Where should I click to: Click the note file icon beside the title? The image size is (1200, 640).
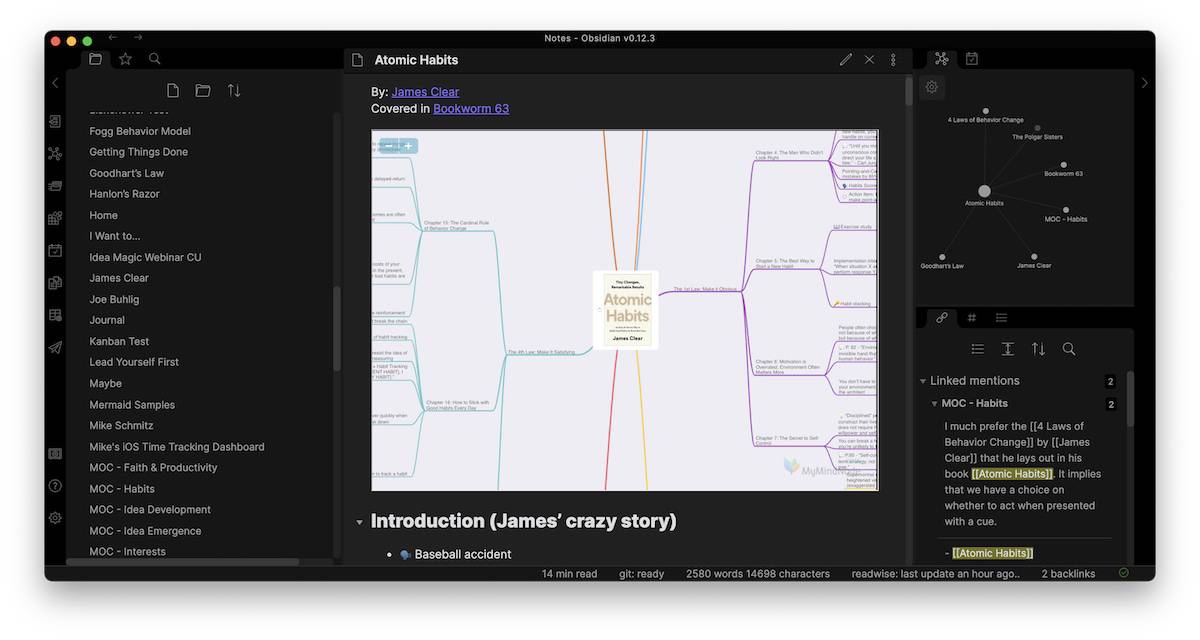(x=357, y=60)
